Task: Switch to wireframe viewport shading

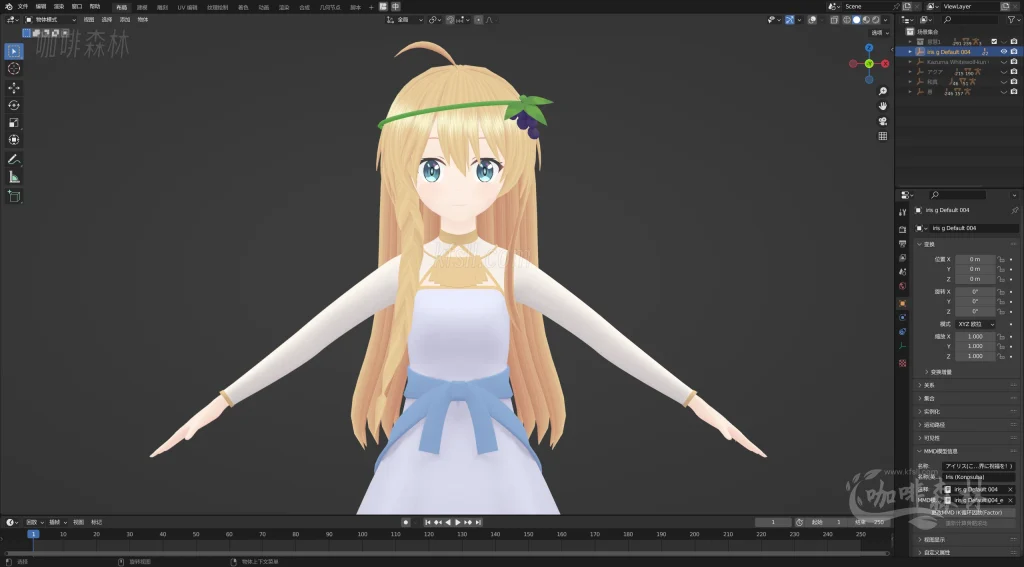Action: click(847, 20)
